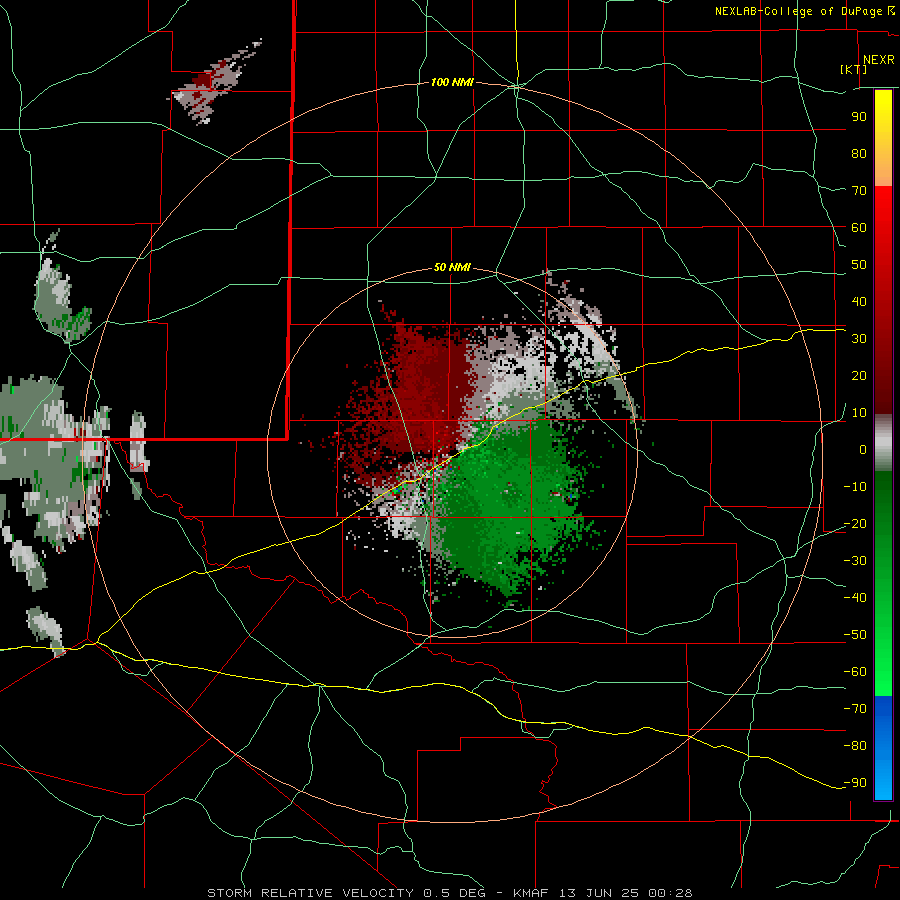Click the positive 80 knot scale label
This screenshot has height=900, width=900.
coord(859,154)
